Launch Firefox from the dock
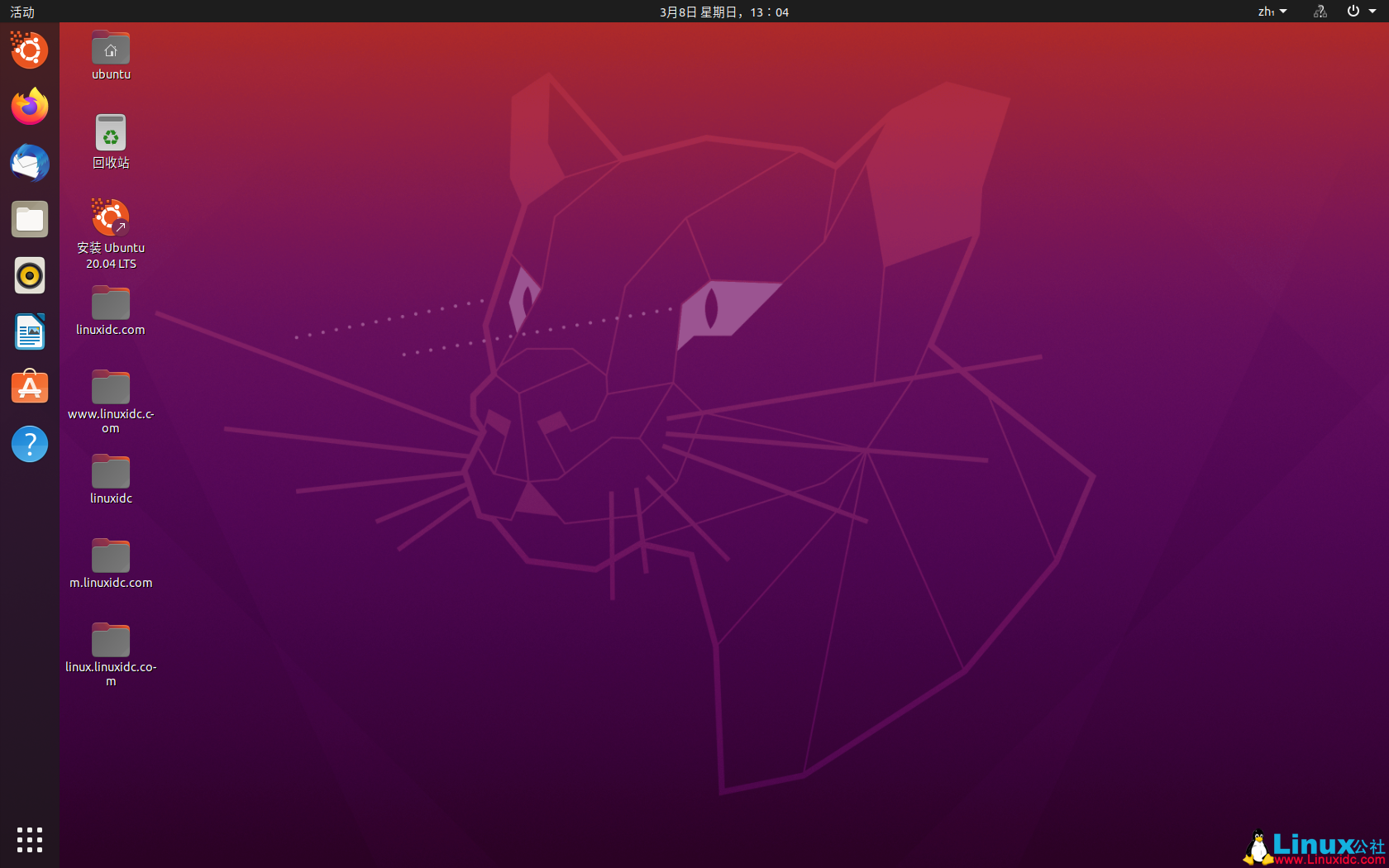The height and width of the screenshot is (868, 1389). 29,107
